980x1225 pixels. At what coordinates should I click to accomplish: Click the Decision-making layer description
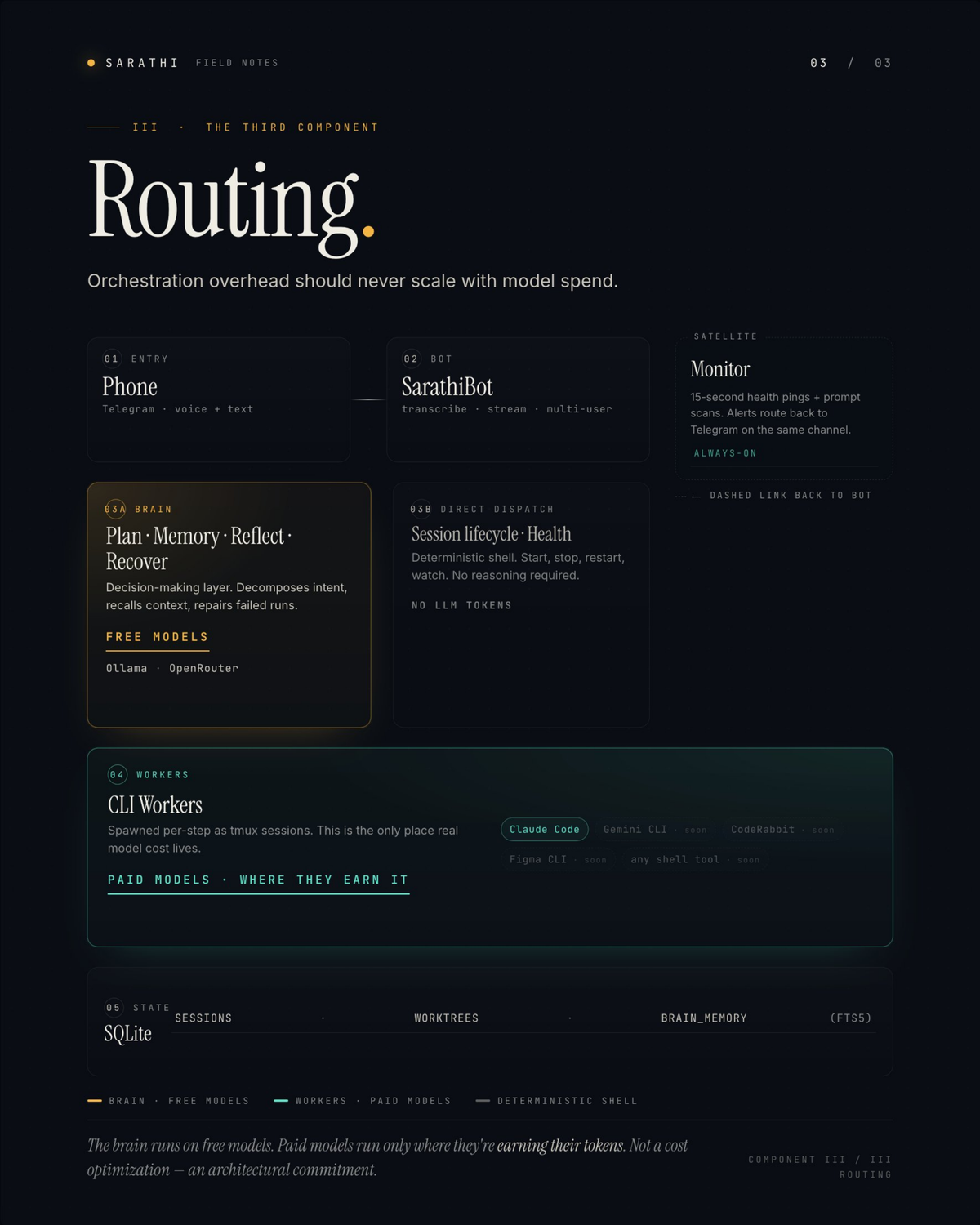226,596
